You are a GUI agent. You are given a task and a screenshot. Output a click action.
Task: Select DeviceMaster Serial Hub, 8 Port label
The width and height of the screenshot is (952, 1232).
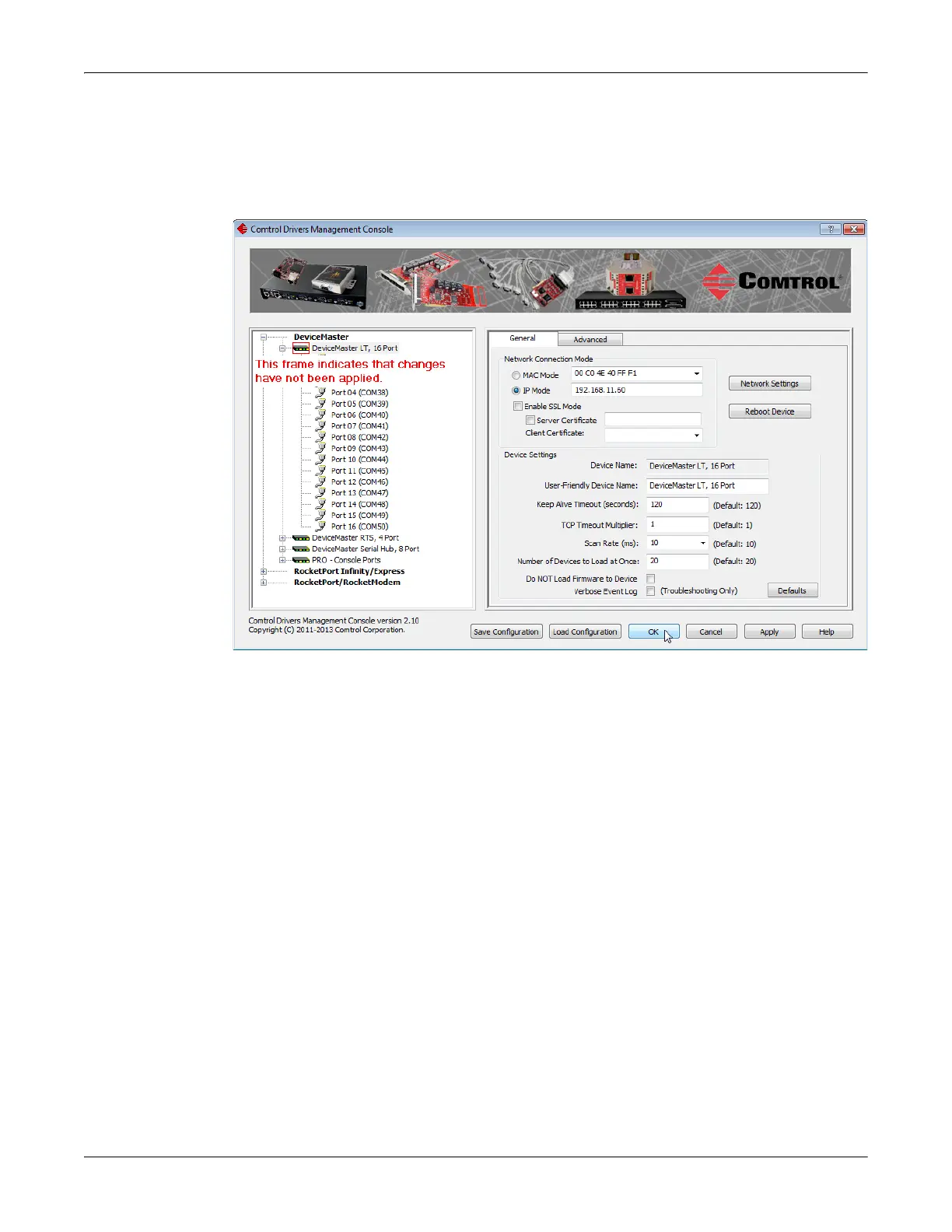pos(366,549)
